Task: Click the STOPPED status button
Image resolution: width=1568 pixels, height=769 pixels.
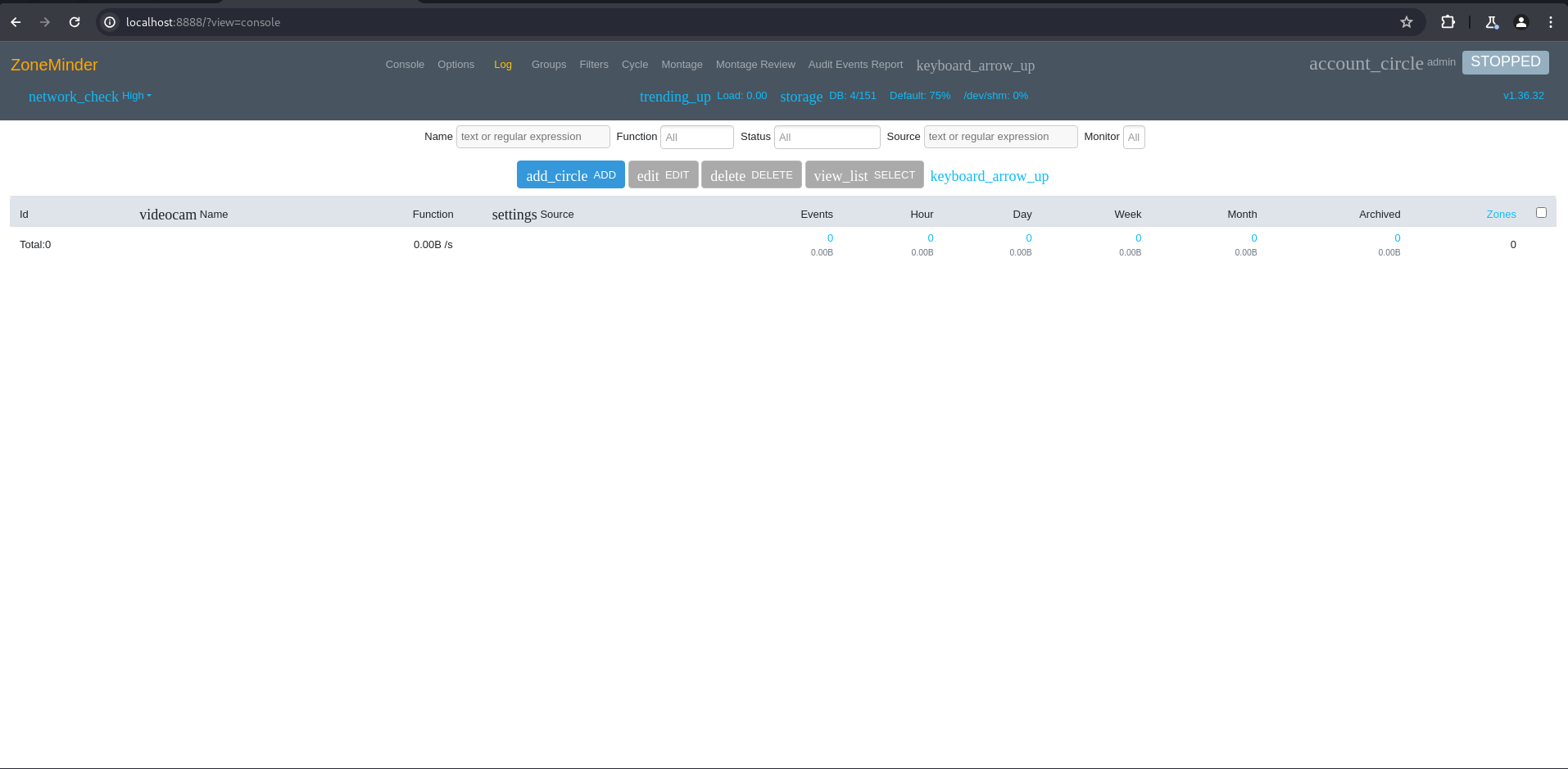Action: 1504,62
